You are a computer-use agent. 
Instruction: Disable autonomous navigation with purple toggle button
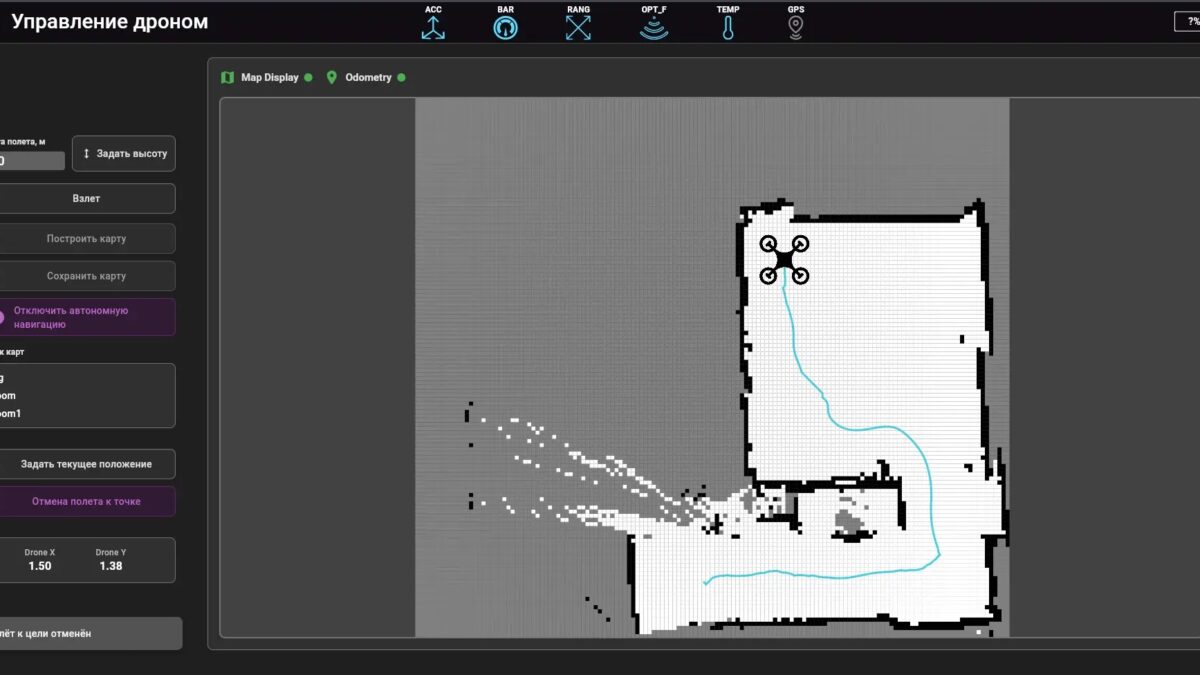(86, 317)
